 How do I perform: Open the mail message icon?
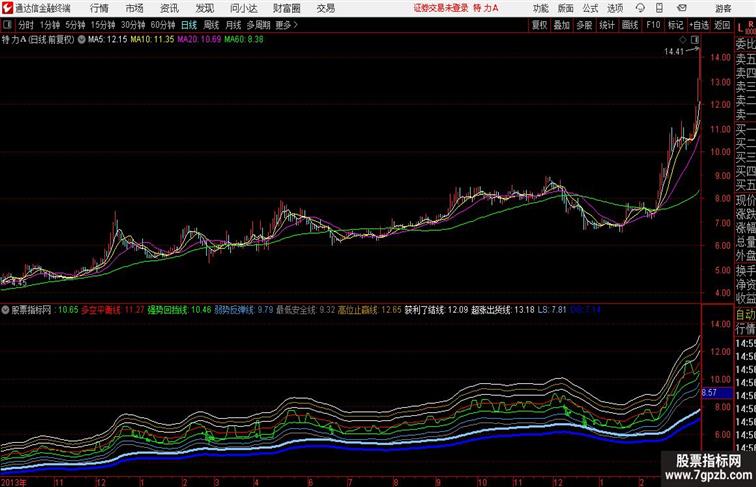(682, 8)
